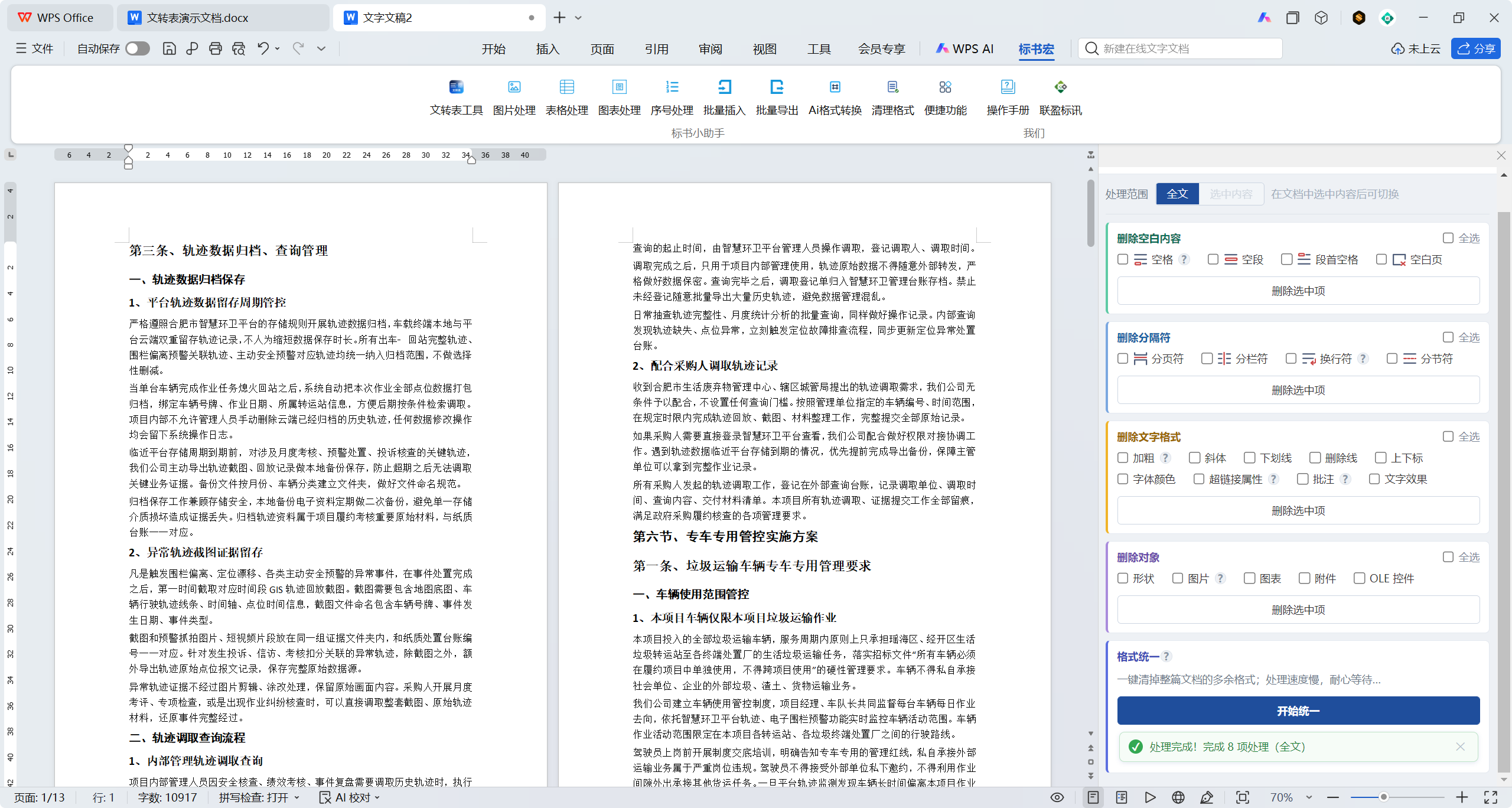Click 删除选中项 under 删除空白内容
The height and width of the screenshot is (808, 1512).
pos(1298,291)
